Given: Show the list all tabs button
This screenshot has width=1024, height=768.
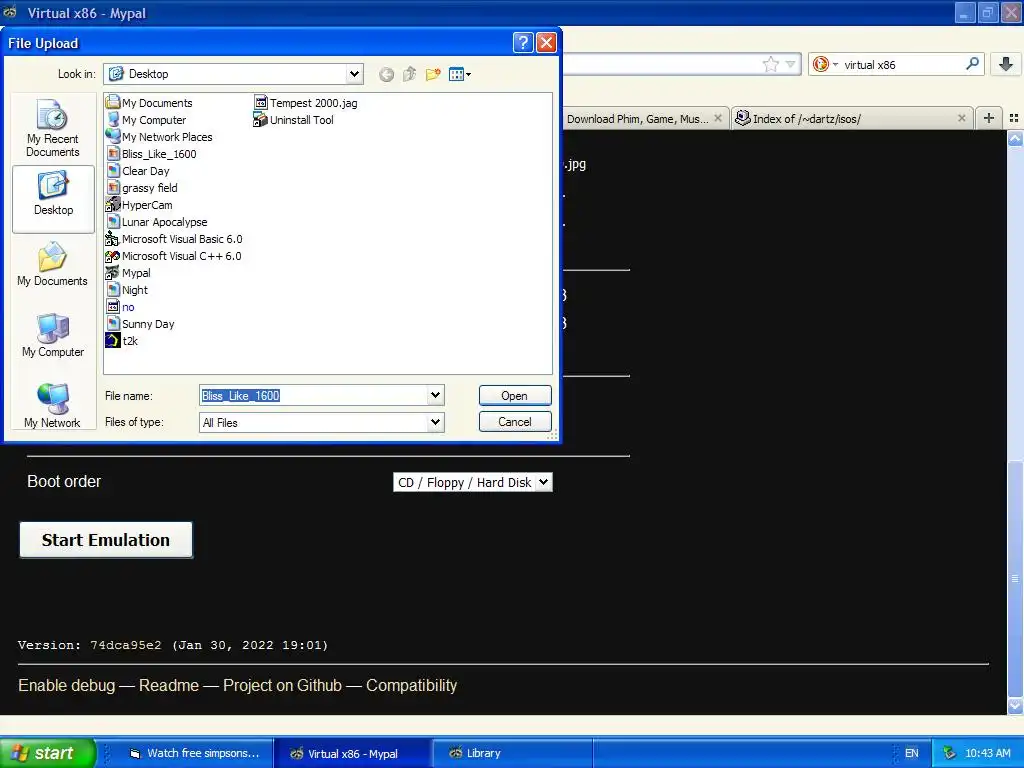Looking at the screenshot, I should [1014, 118].
